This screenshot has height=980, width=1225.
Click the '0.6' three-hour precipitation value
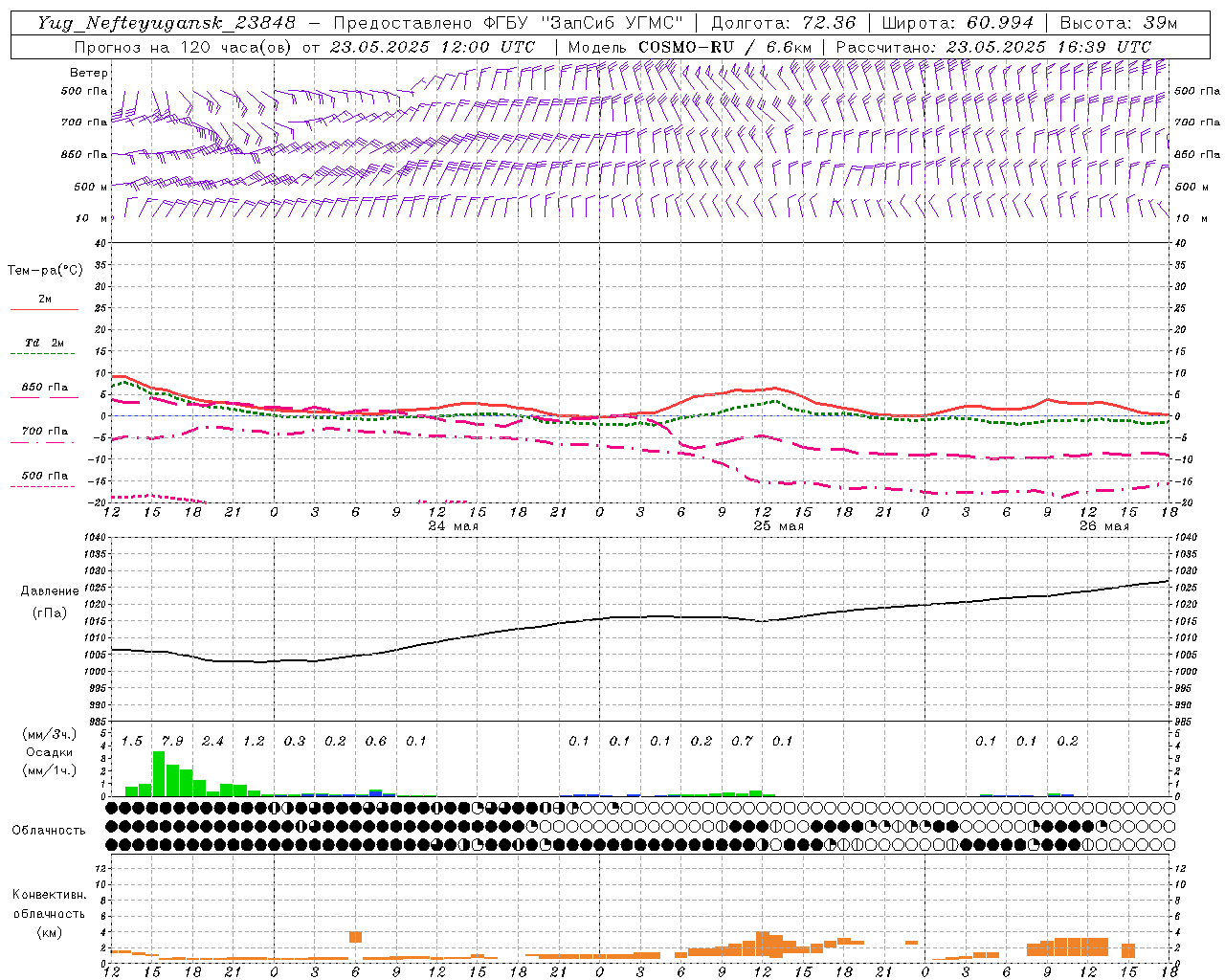(376, 742)
